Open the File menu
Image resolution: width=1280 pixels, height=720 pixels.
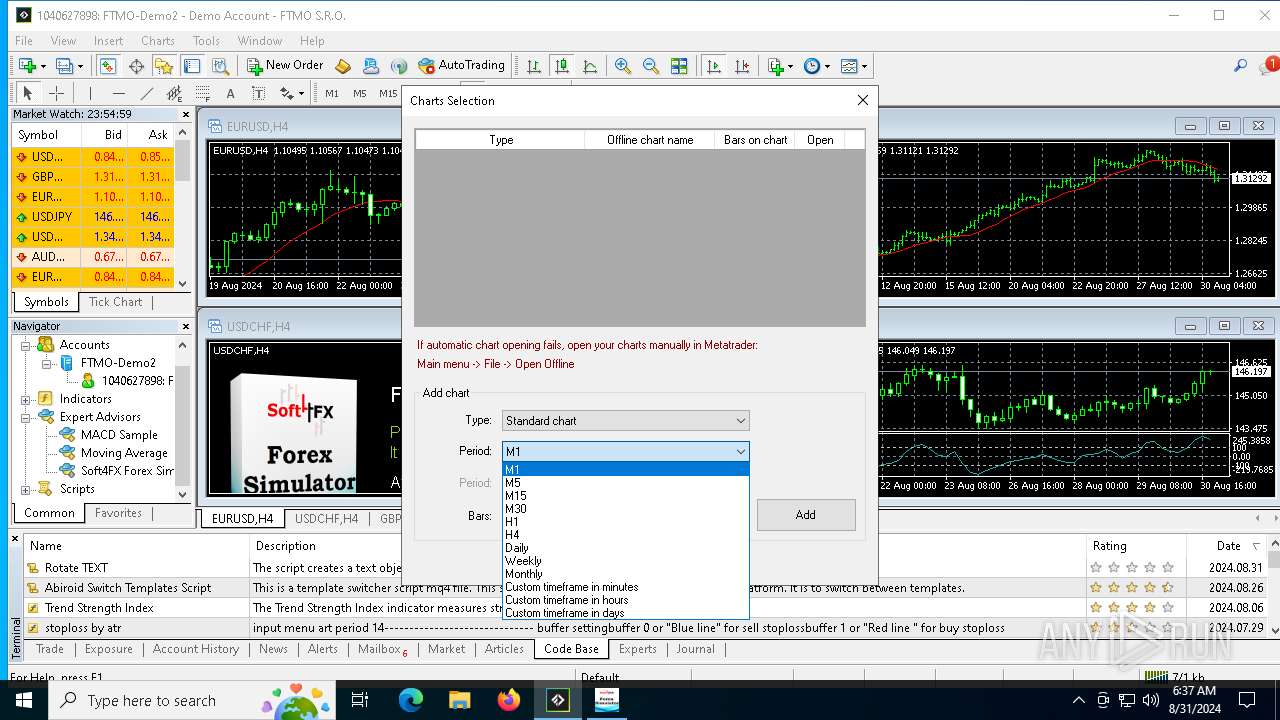(x=23, y=41)
